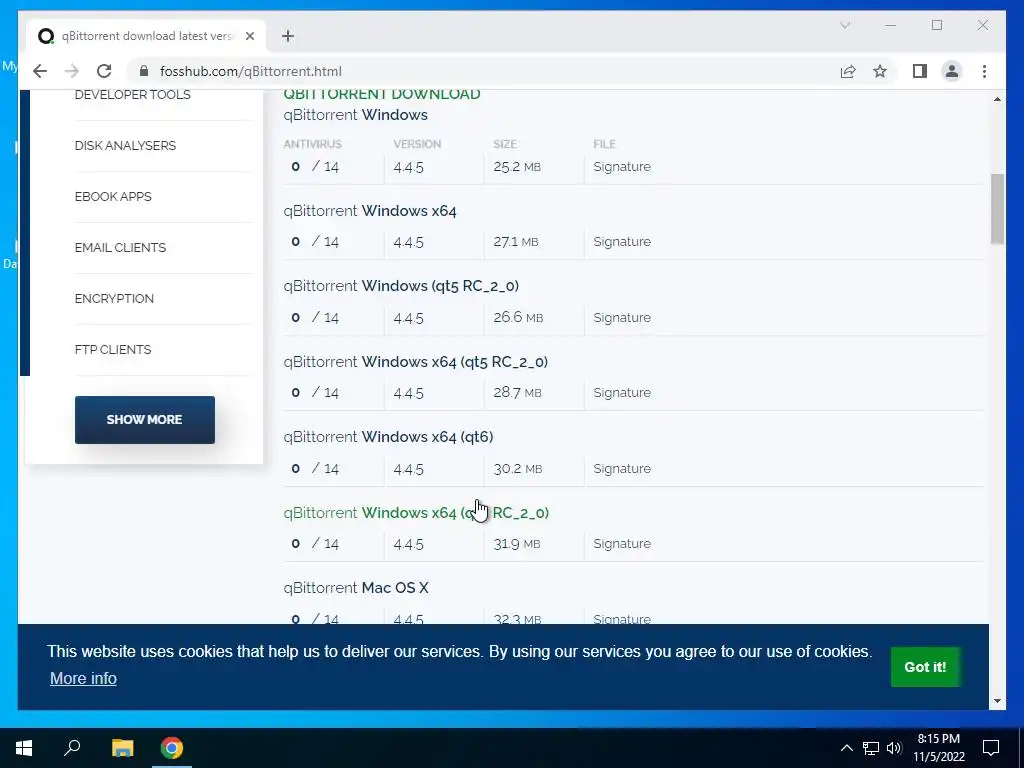Expand the tab search chevron
This screenshot has height=768, width=1024.
point(844,25)
